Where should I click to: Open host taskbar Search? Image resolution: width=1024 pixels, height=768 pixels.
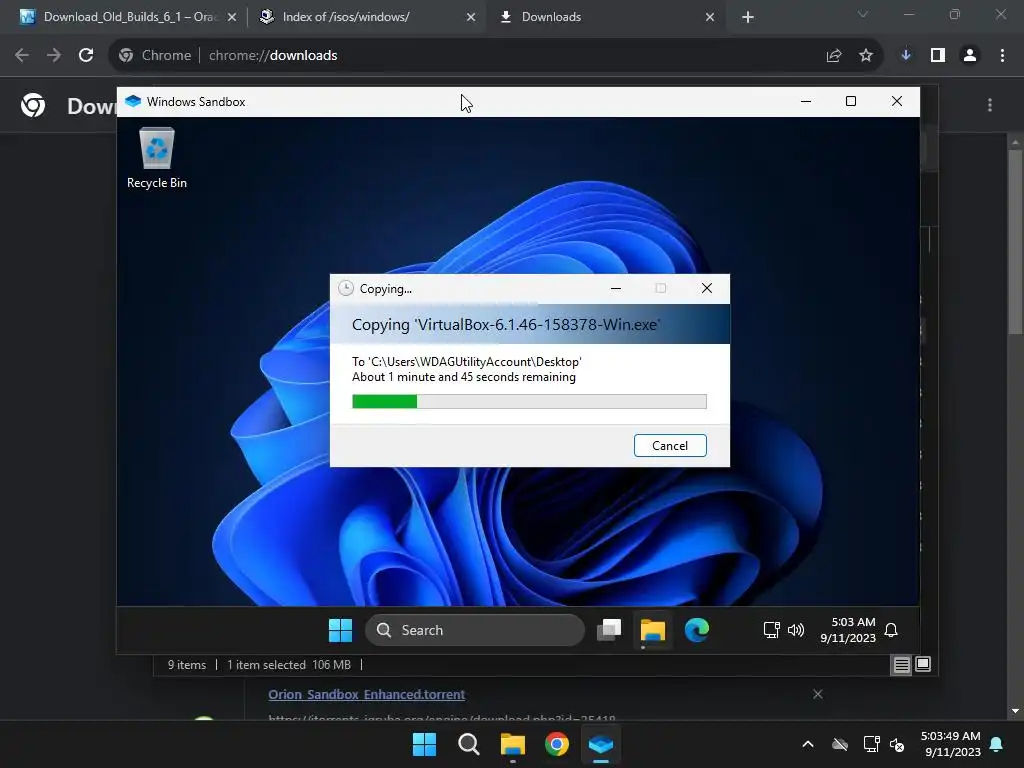pyautogui.click(x=469, y=744)
